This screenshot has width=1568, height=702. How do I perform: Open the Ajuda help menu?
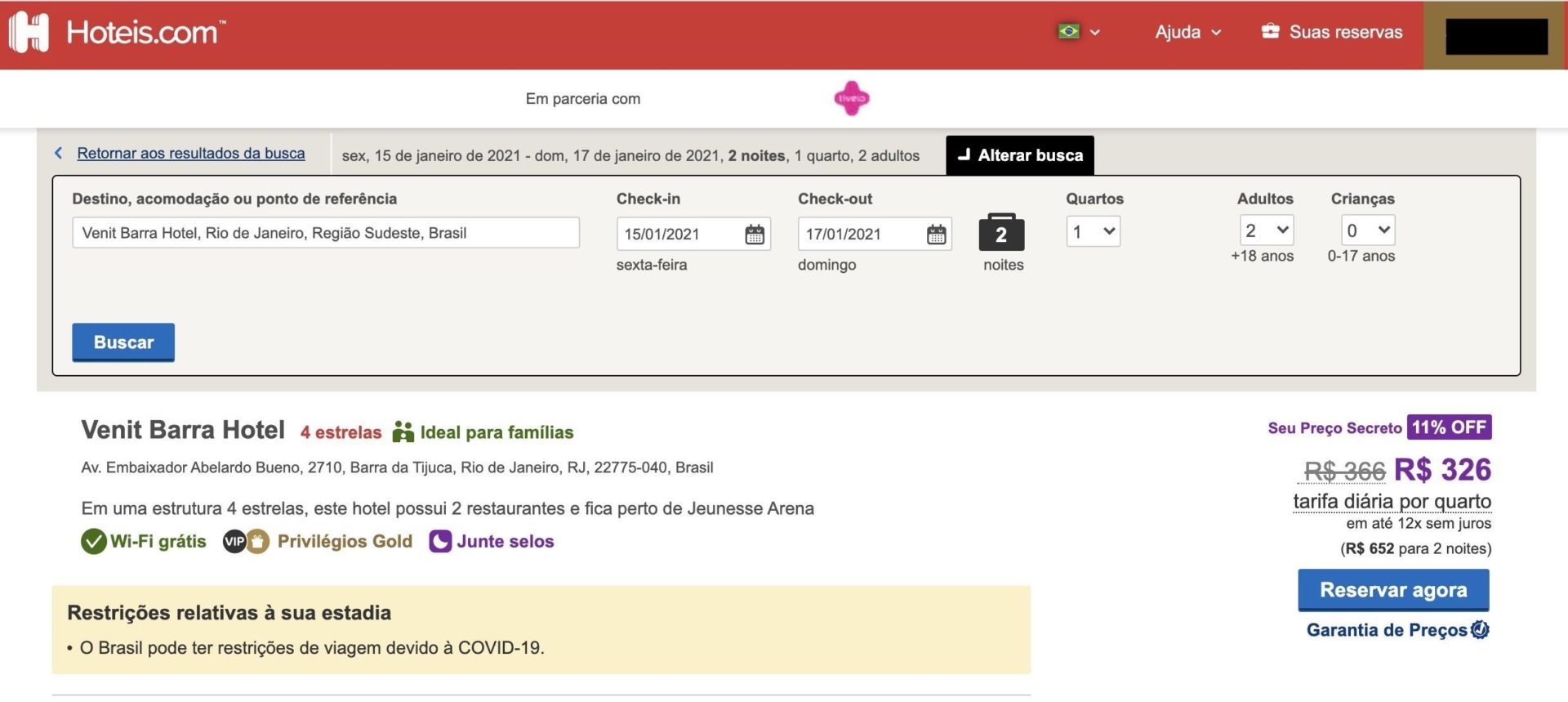(1187, 32)
